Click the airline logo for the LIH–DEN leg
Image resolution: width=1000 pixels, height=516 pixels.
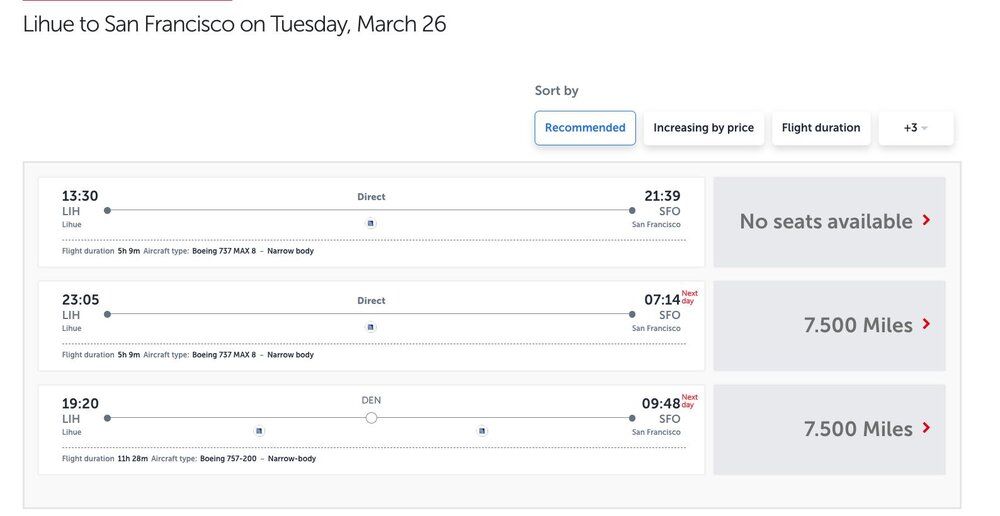pos(259,431)
